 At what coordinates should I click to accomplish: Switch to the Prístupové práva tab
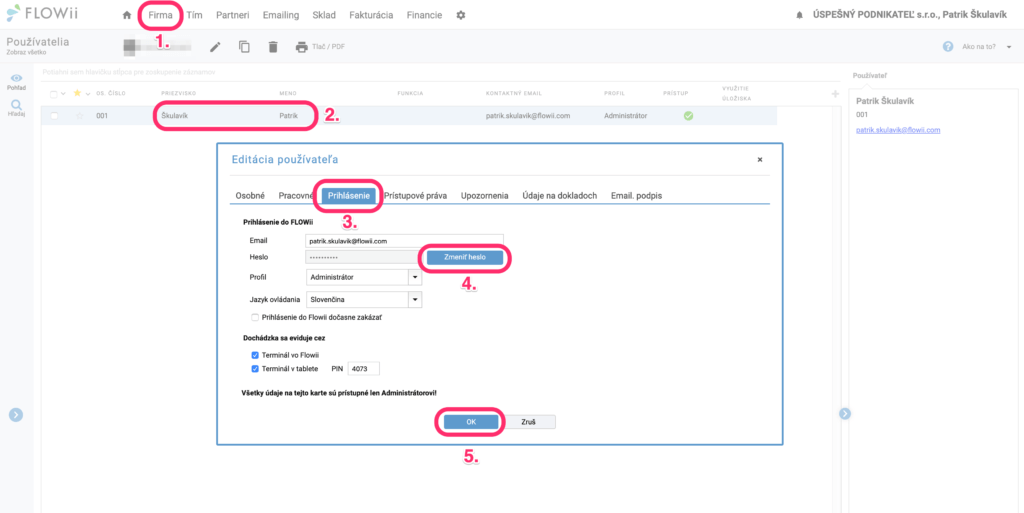tap(415, 195)
